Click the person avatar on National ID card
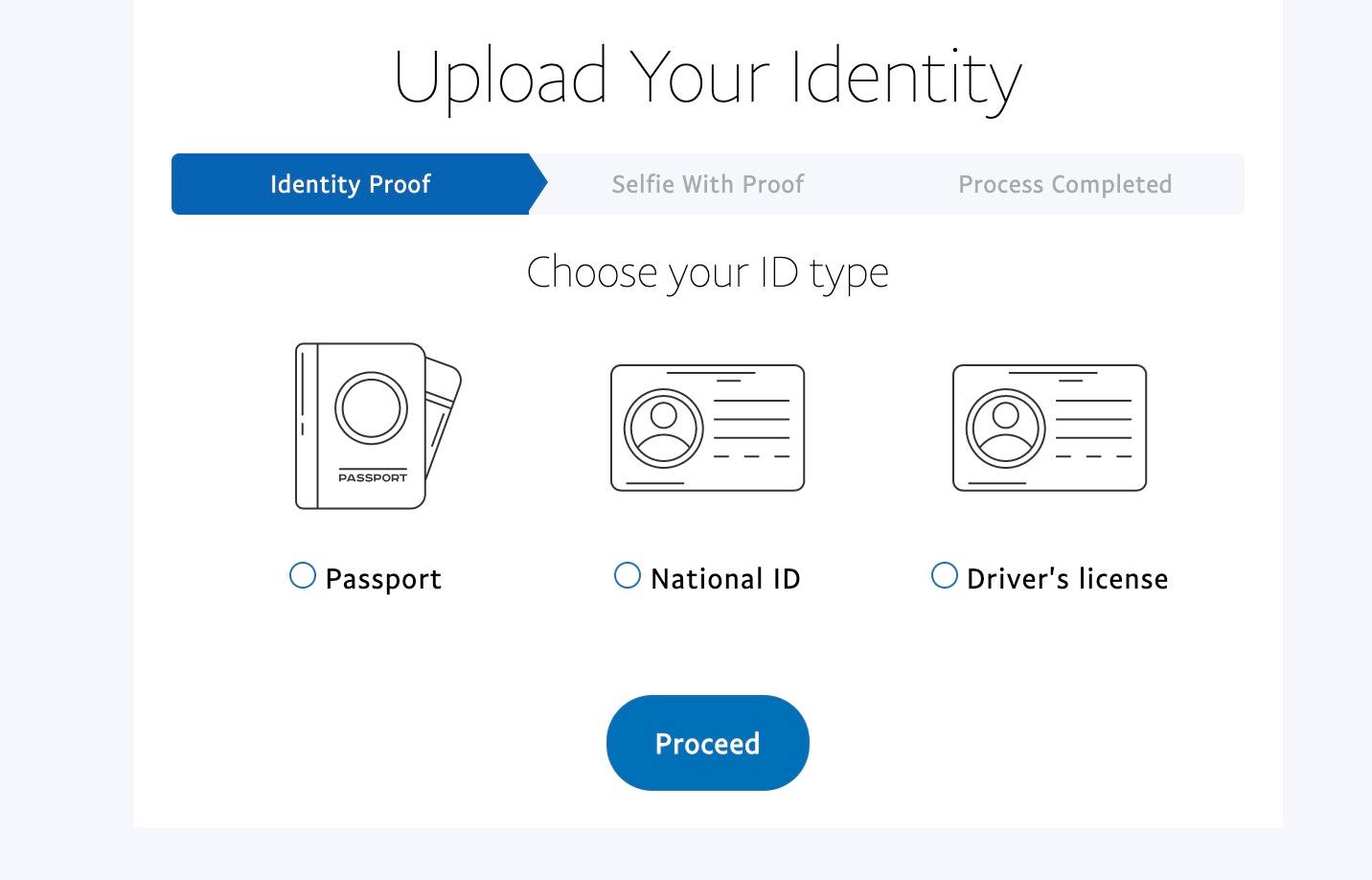 (x=663, y=428)
